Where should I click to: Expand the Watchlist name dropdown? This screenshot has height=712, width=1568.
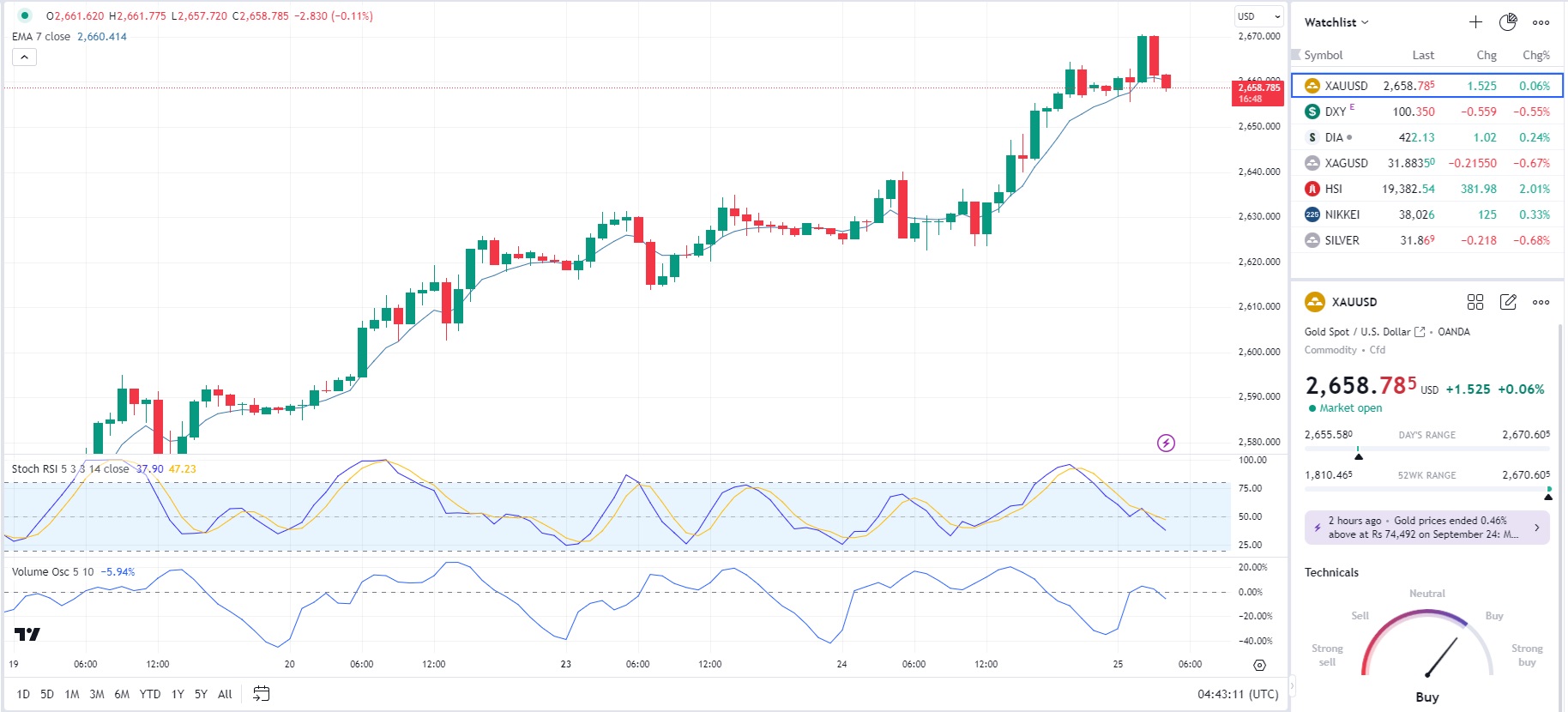click(x=1336, y=22)
